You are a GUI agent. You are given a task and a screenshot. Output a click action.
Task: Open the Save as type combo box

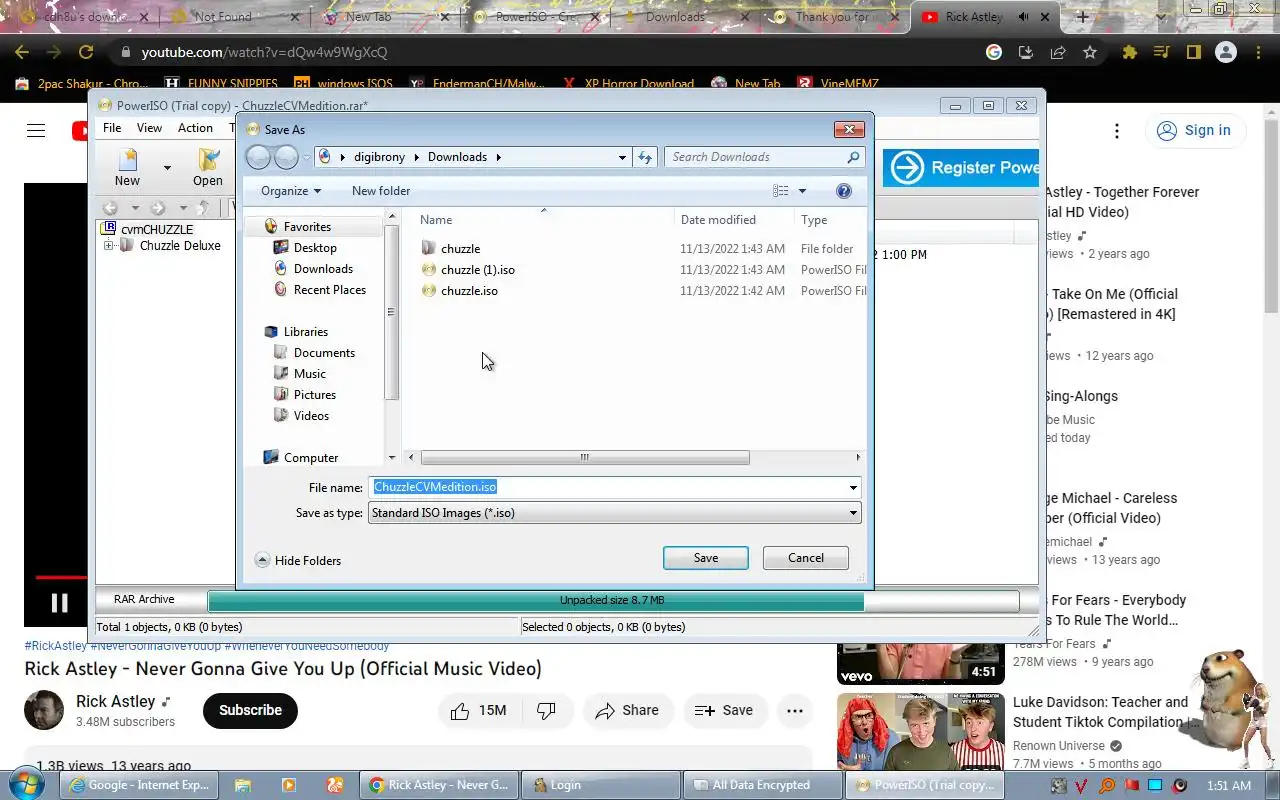(x=614, y=513)
